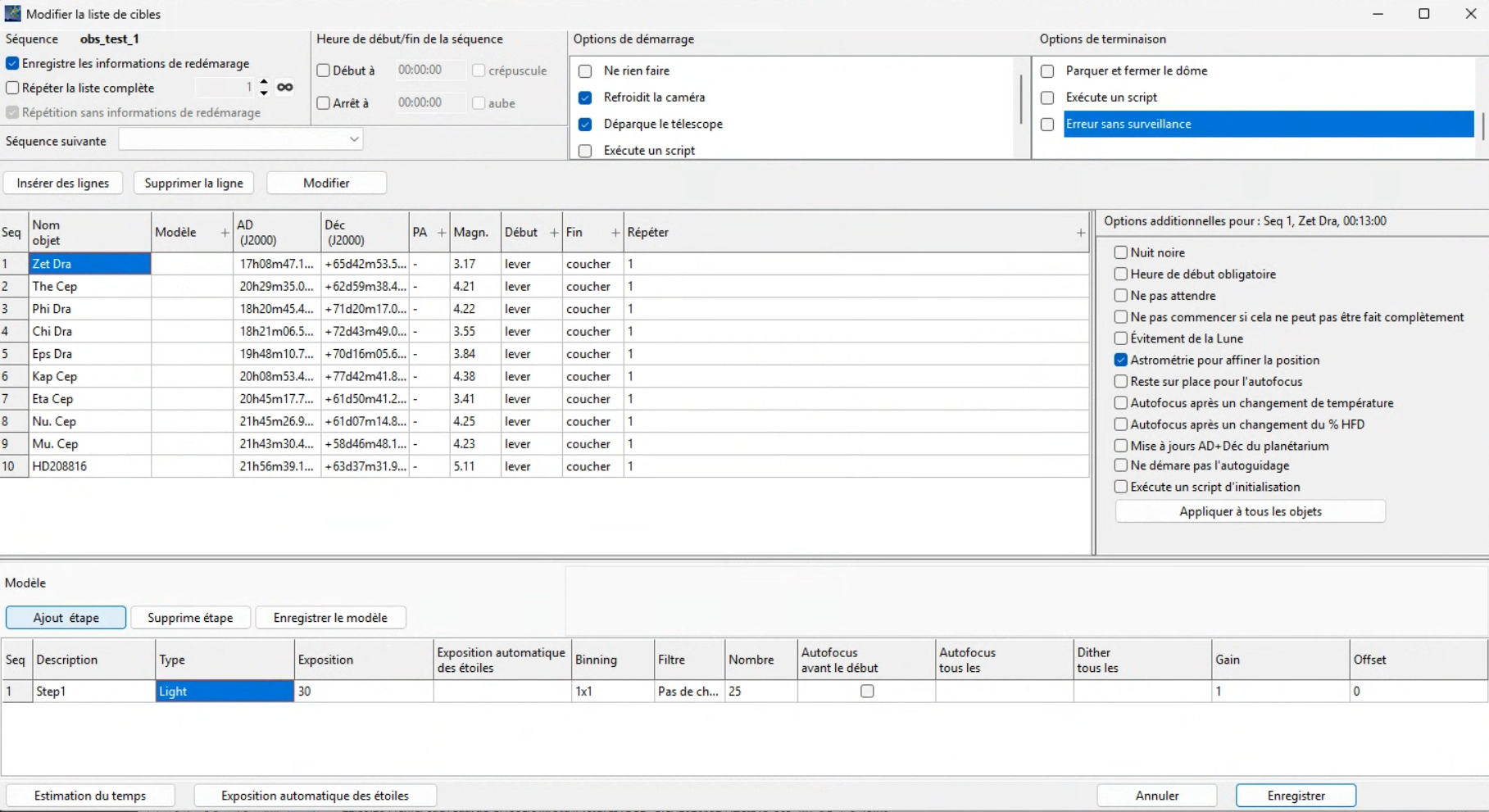This screenshot has width=1489, height=812.
Task: Check Exécute un script d'initialisation
Action: 1121,487
